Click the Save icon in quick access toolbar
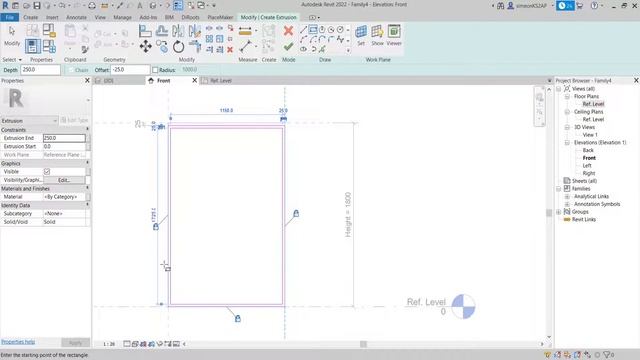640x360 pixels. 37,6
